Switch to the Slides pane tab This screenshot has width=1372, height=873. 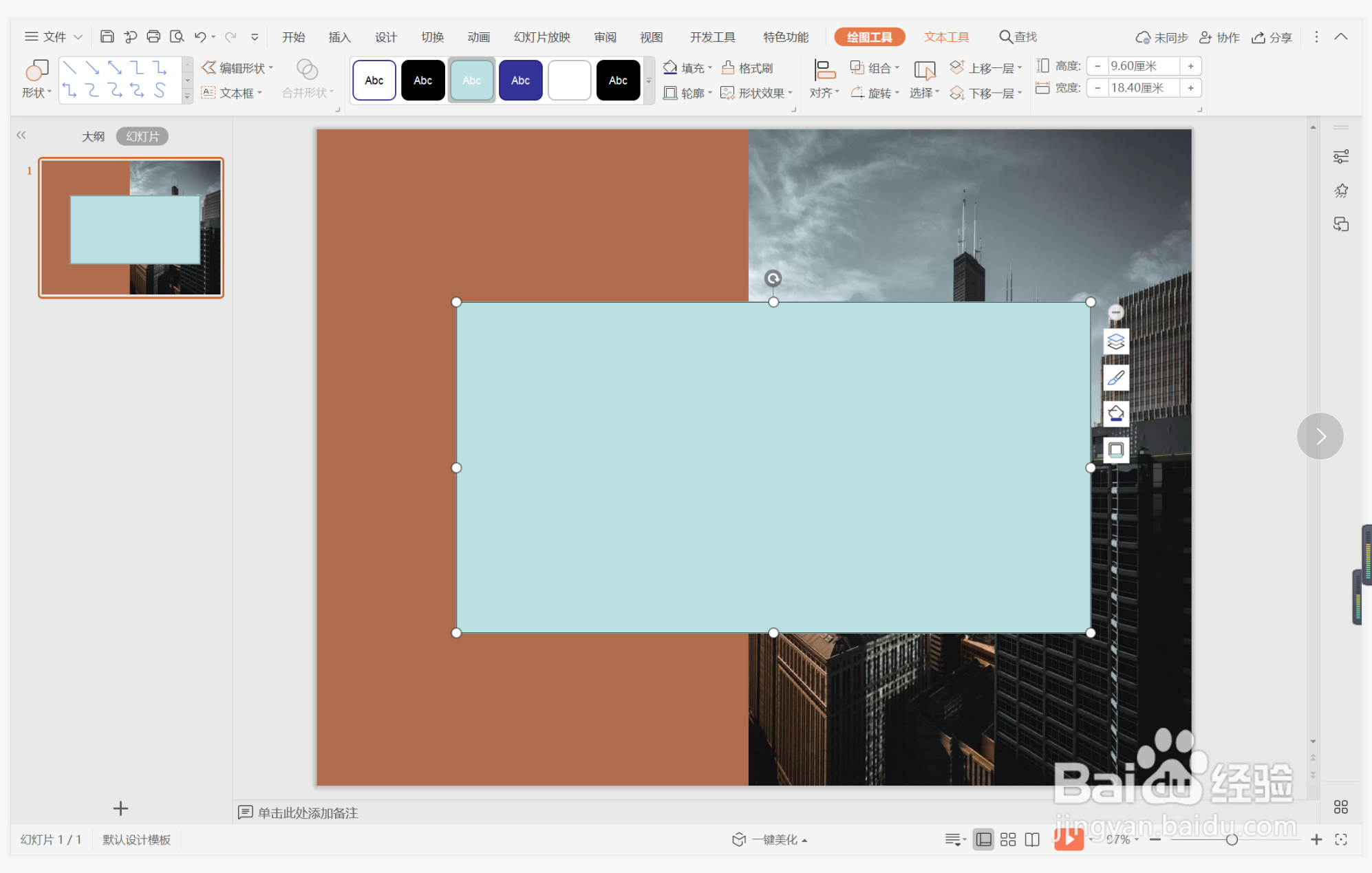coord(142,136)
